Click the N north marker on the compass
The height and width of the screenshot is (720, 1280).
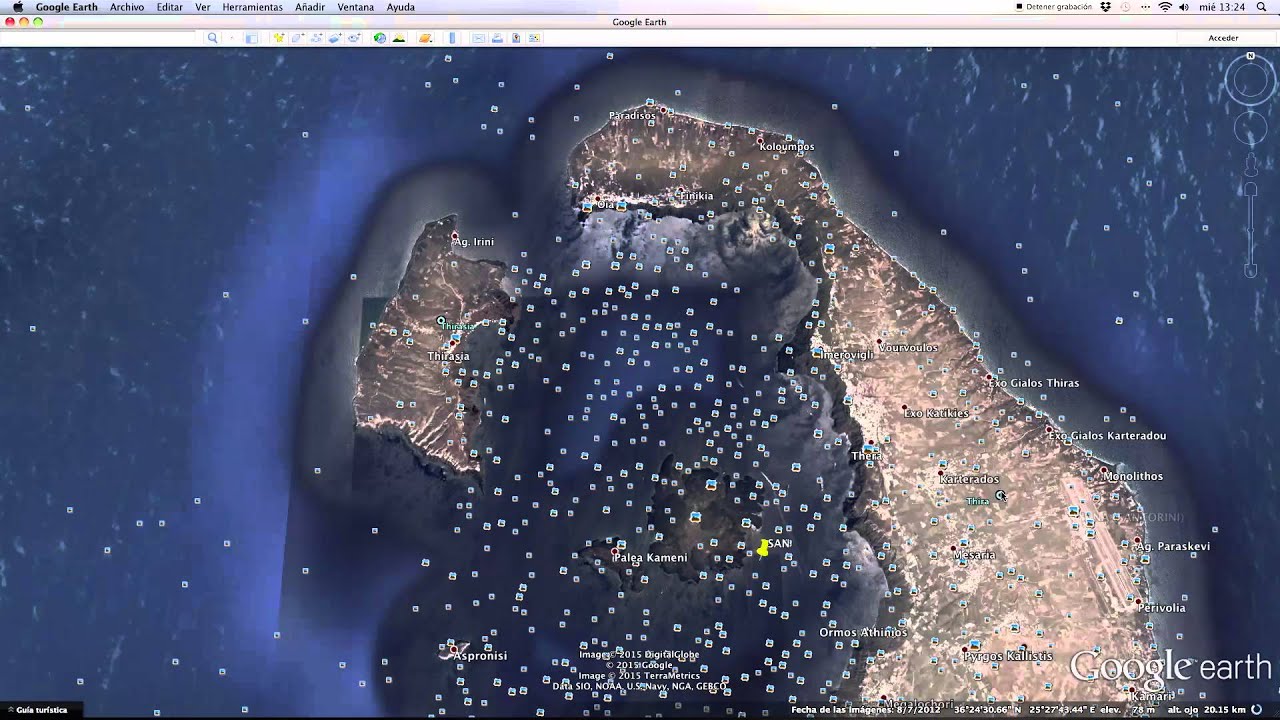click(1251, 56)
